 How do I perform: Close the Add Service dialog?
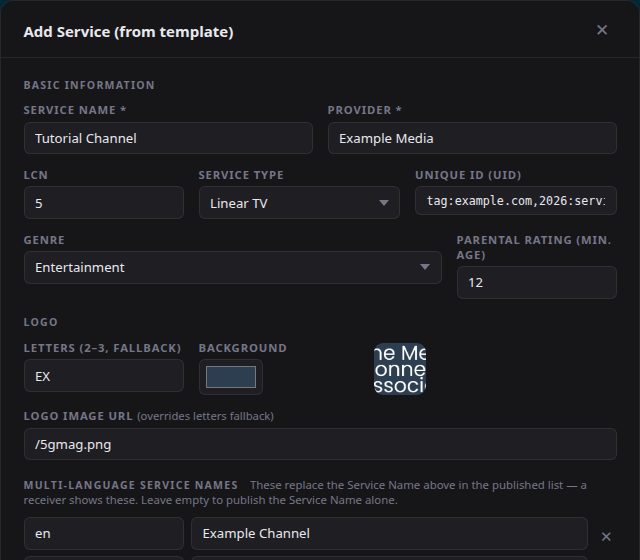[602, 30]
